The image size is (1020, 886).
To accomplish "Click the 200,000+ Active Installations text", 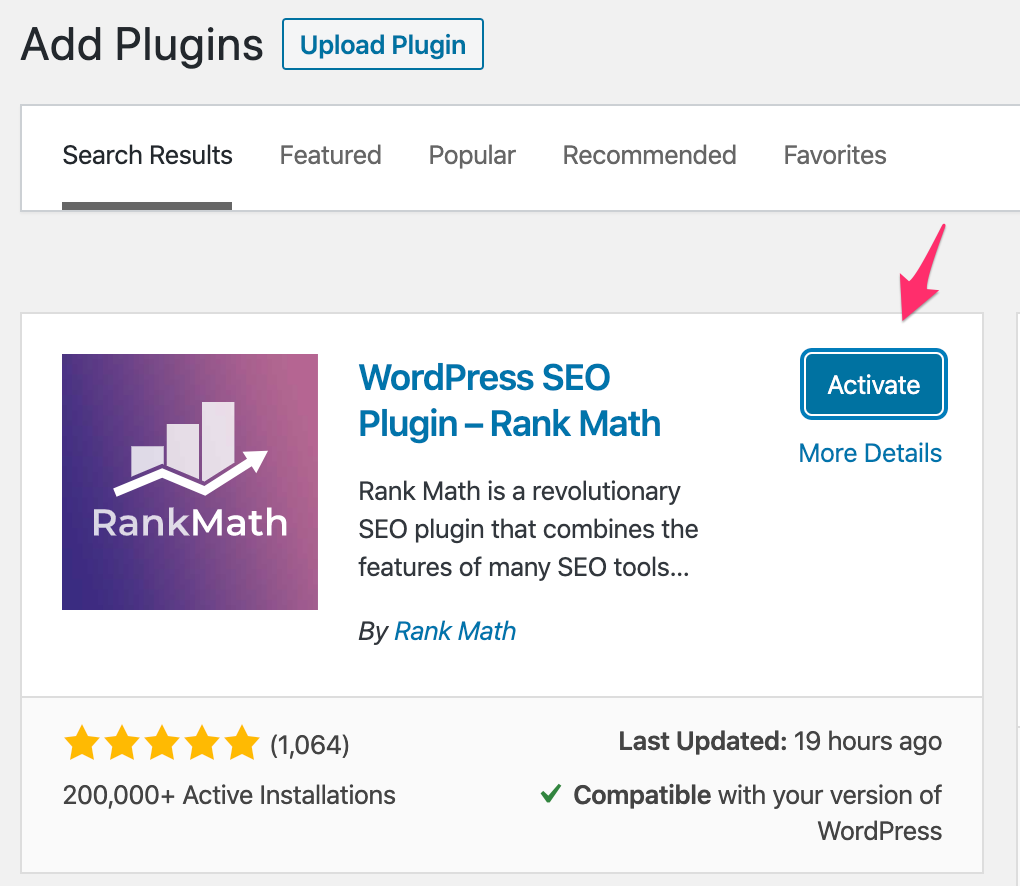I will point(229,795).
